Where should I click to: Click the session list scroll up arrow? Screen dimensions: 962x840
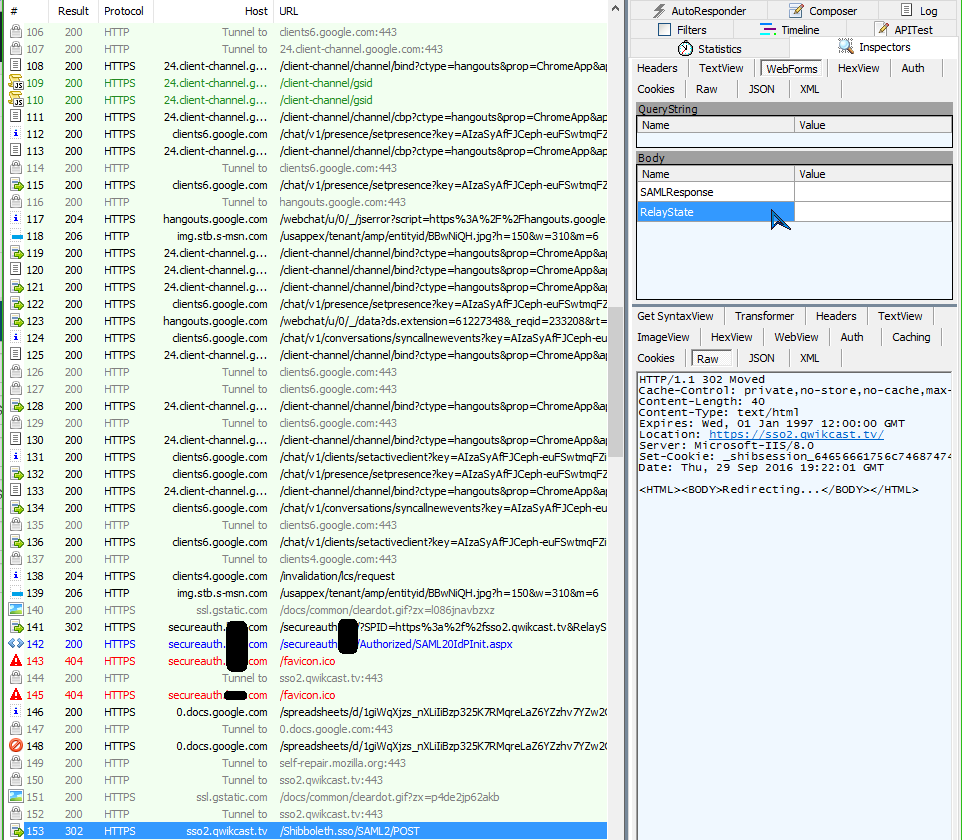coord(615,9)
